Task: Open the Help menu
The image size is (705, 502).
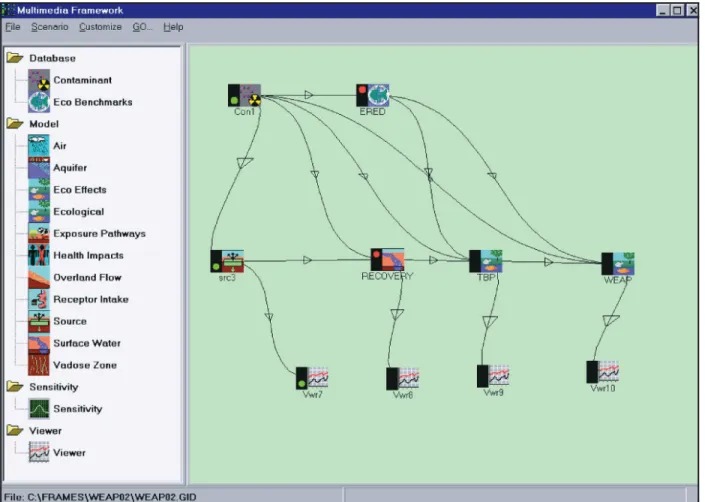Action: point(173,27)
